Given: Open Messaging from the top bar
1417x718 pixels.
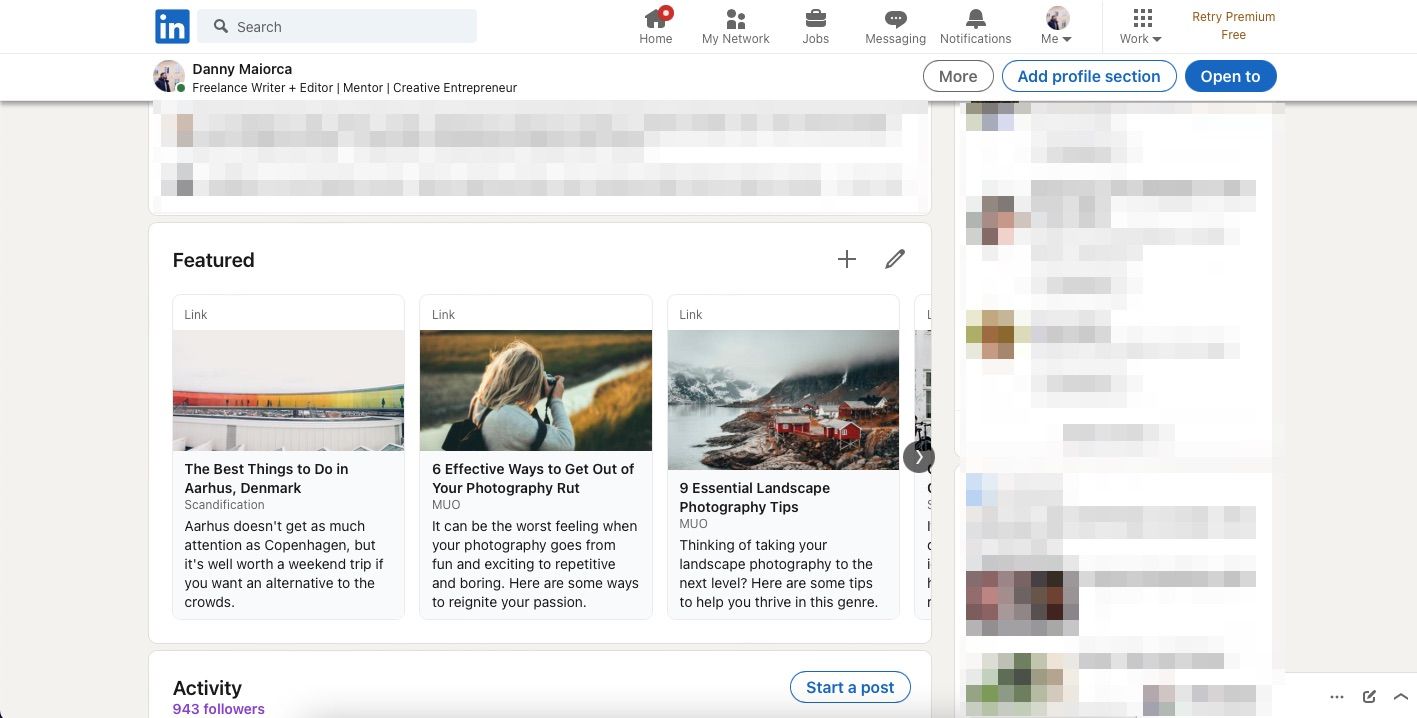Looking at the screenshot, I should pos(894,27).
